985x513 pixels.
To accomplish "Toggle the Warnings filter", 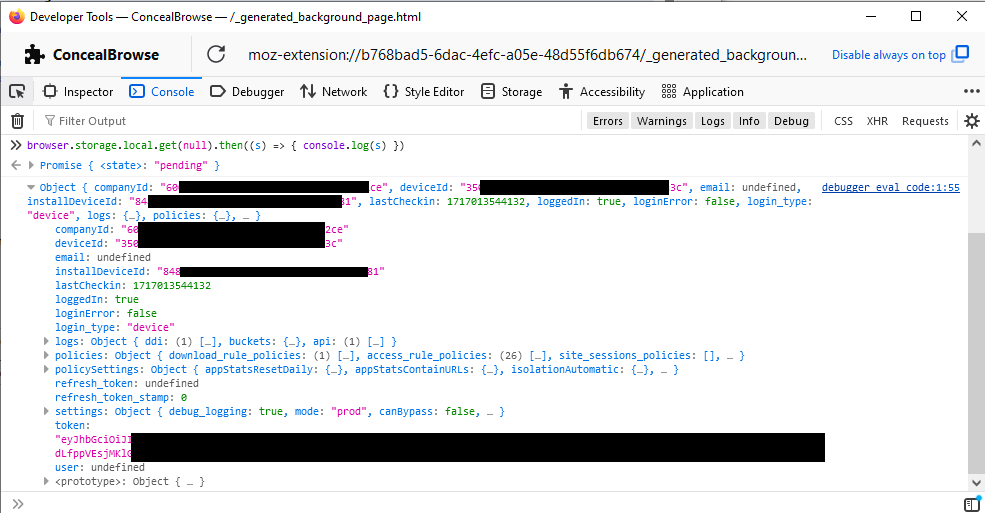I will click(x=661, y=121).
